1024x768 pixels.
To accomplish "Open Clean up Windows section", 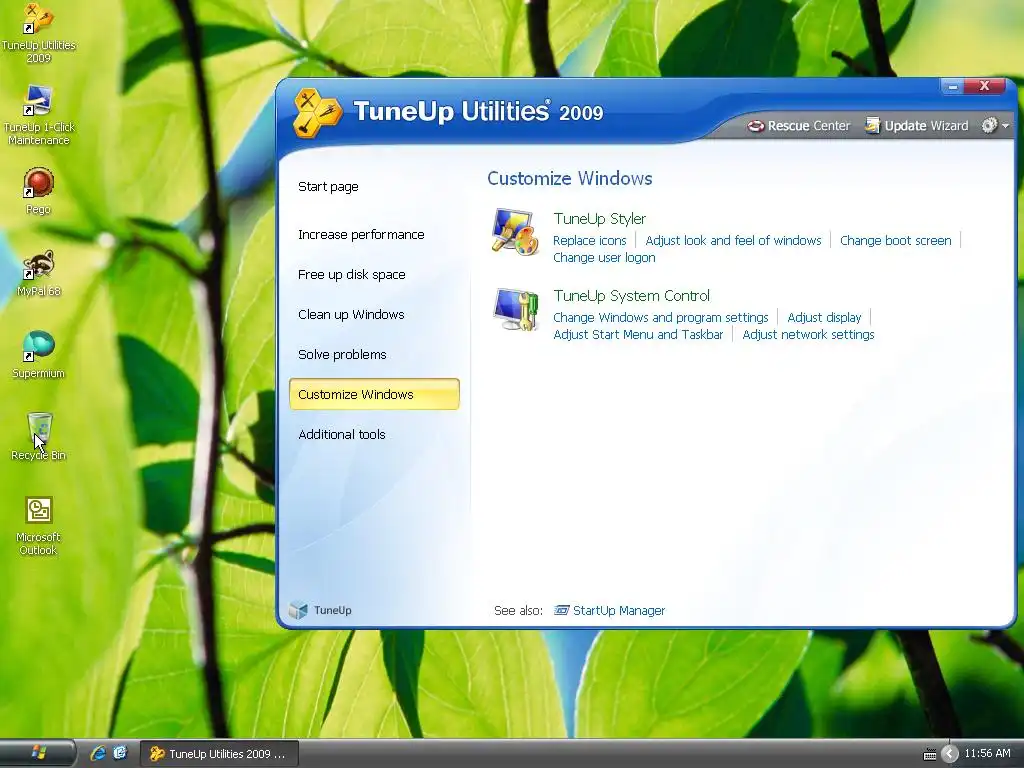I will coord(351,314).
